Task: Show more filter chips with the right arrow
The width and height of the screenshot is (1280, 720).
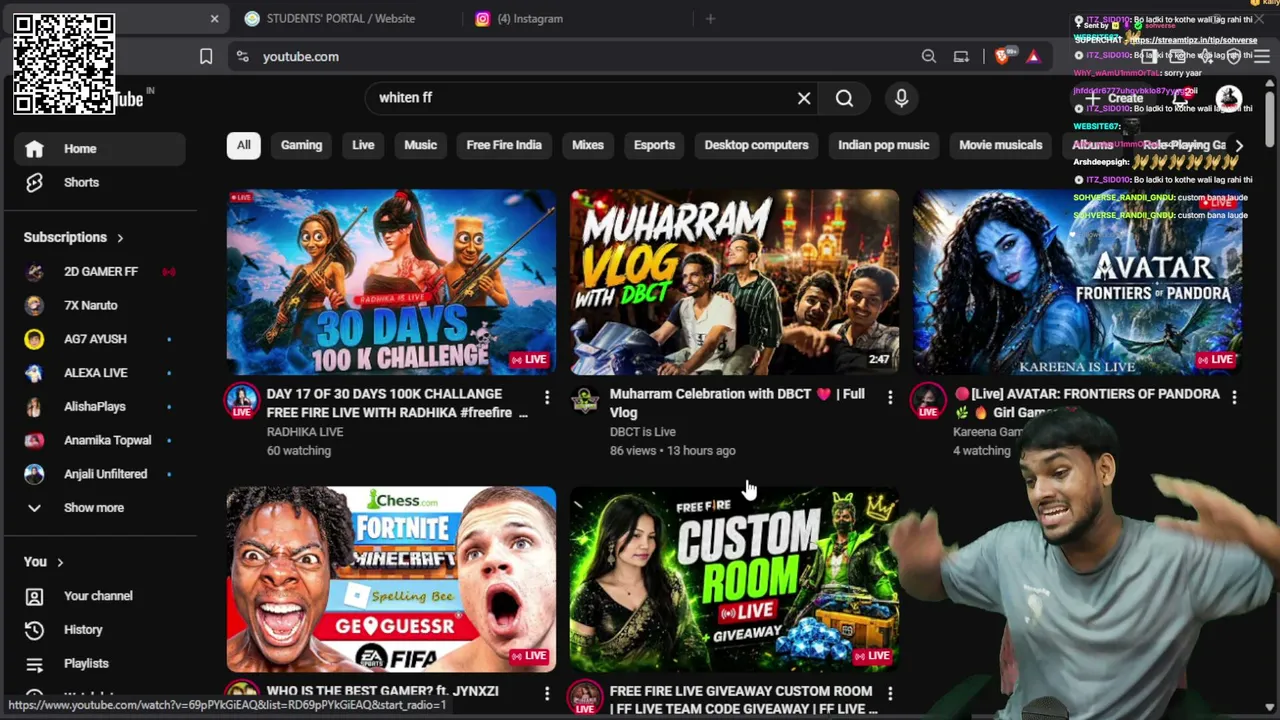Action: tap(1239, 145)
